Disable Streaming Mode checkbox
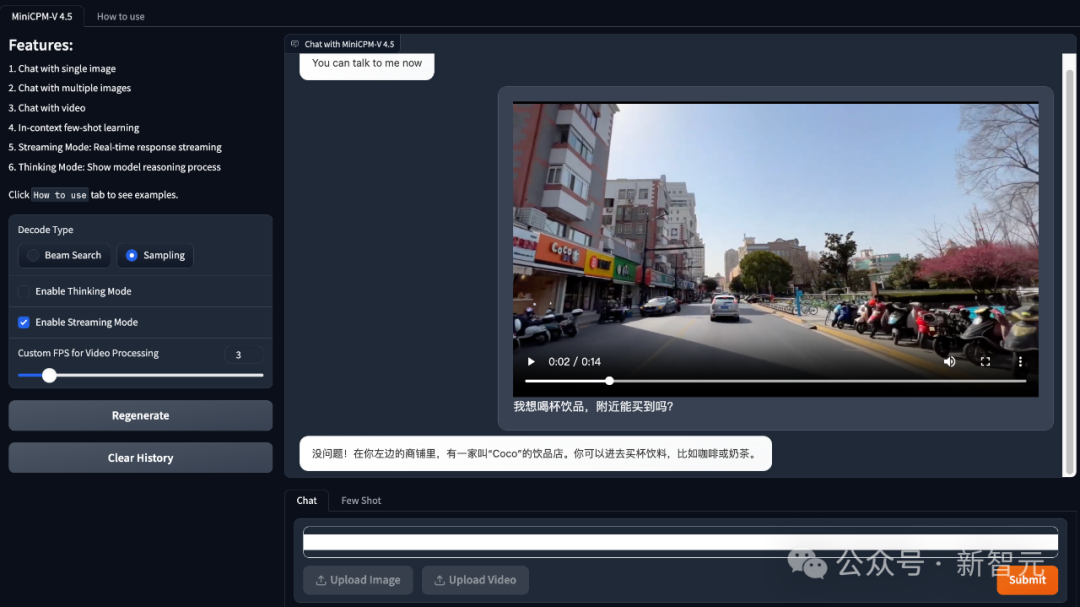Image resolution: width=1080 pixels, height=607 pixels. (x=23, y=322)
